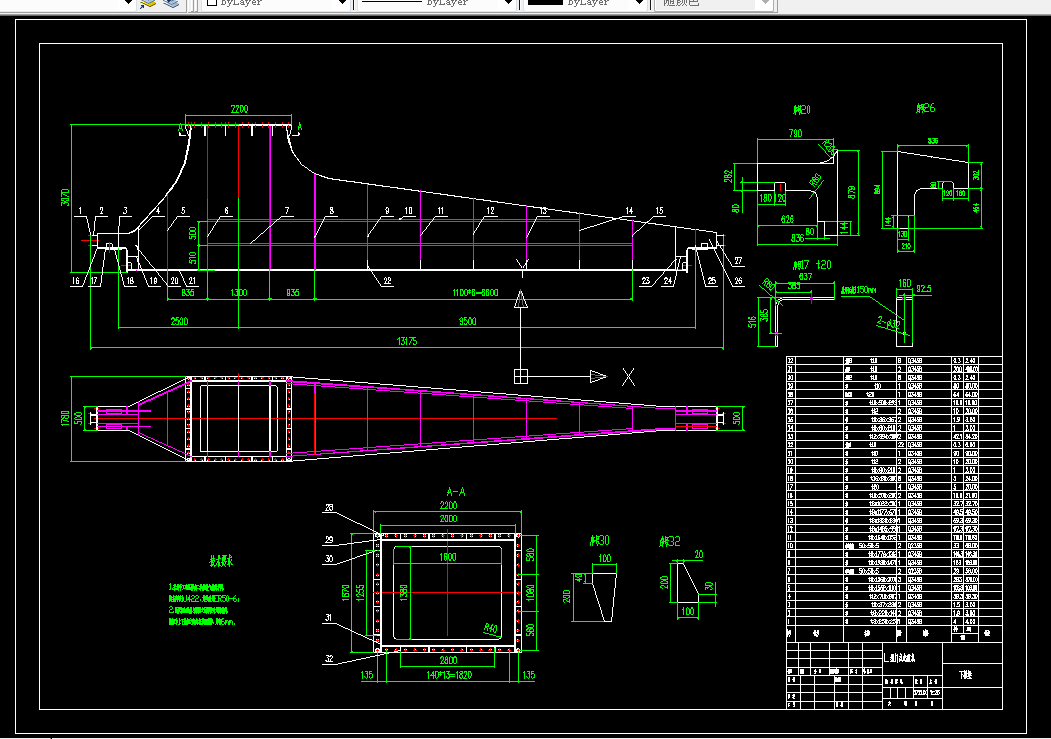Select the 626 dimension text
1051x739 pixels.
(787, 219)
